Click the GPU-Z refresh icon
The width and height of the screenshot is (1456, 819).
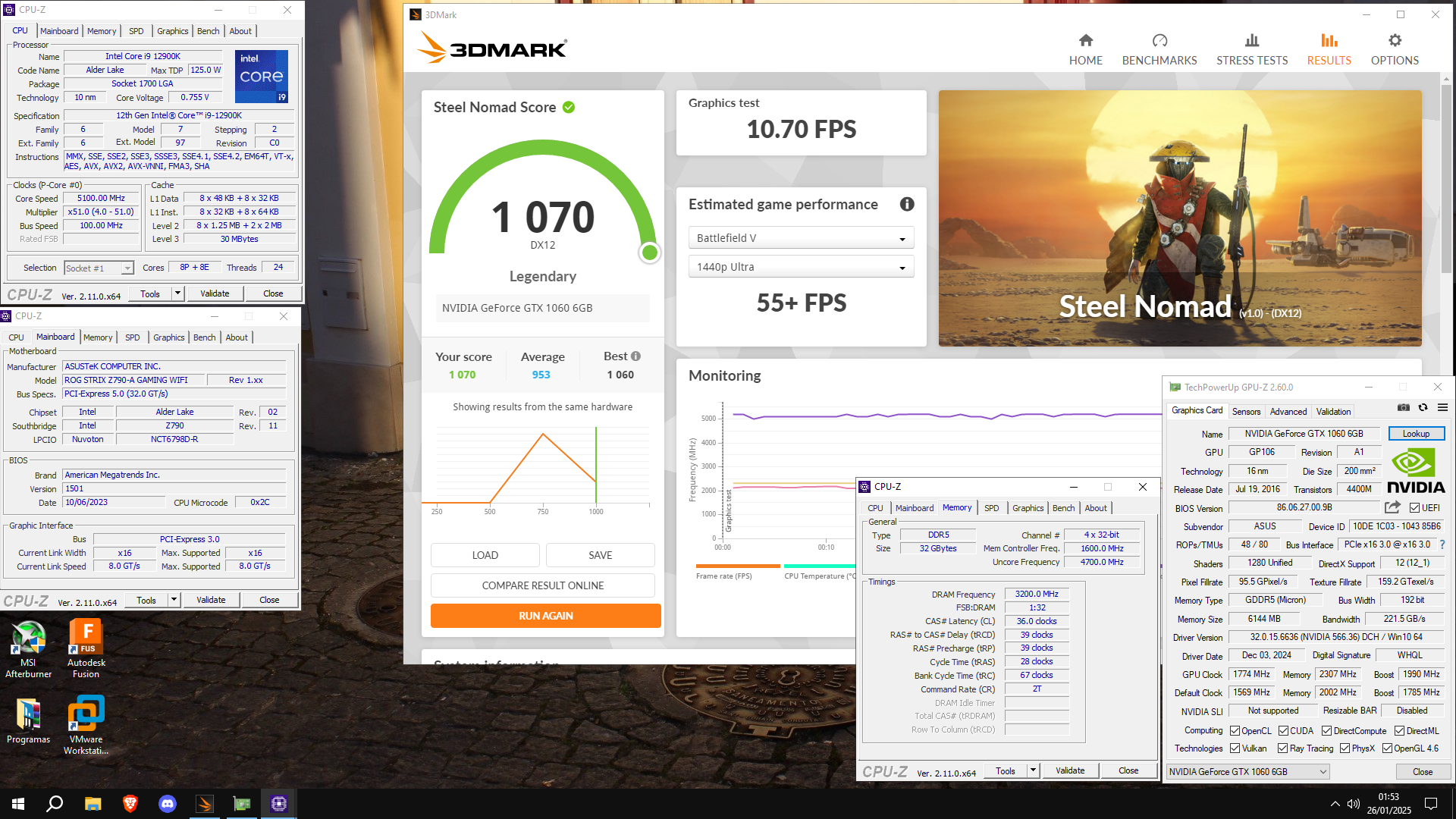coord(1423,407)
